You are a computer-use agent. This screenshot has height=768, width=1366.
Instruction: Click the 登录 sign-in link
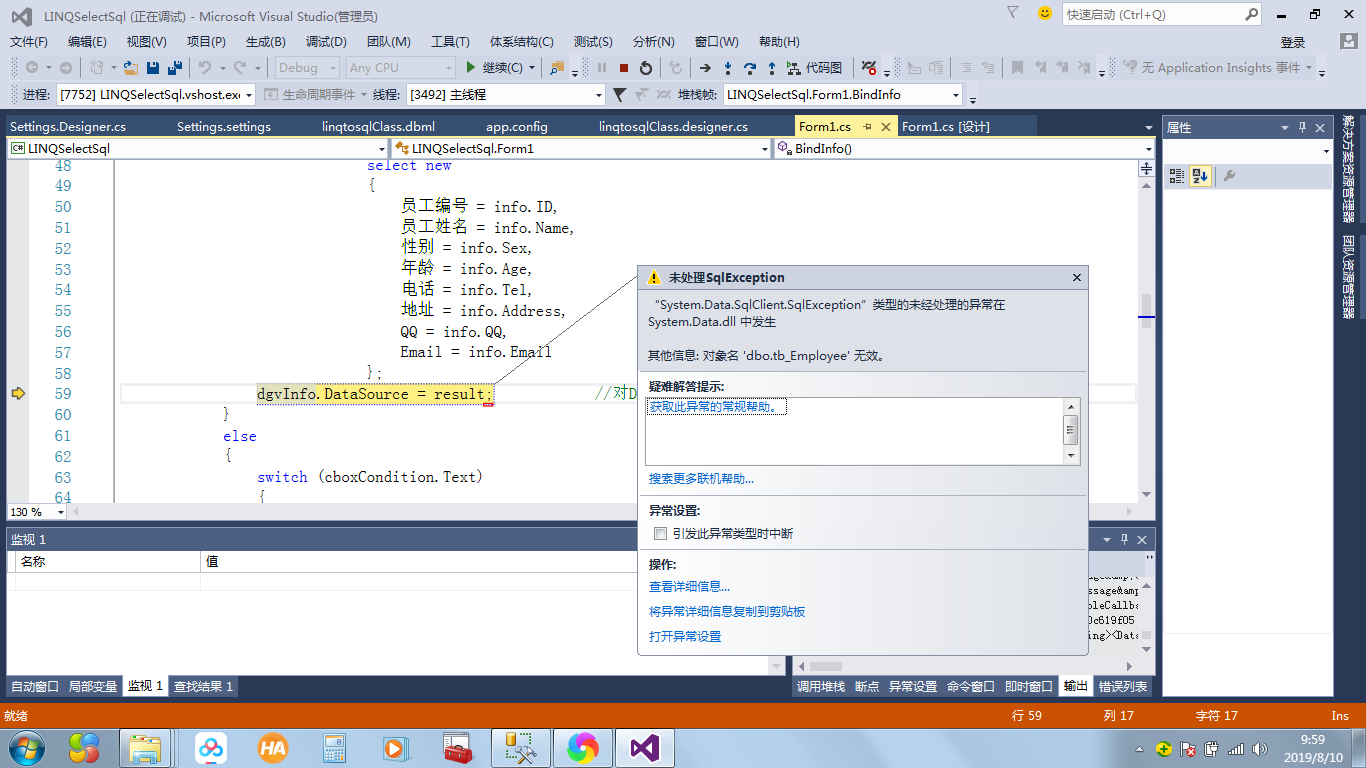click(1293, 42)
